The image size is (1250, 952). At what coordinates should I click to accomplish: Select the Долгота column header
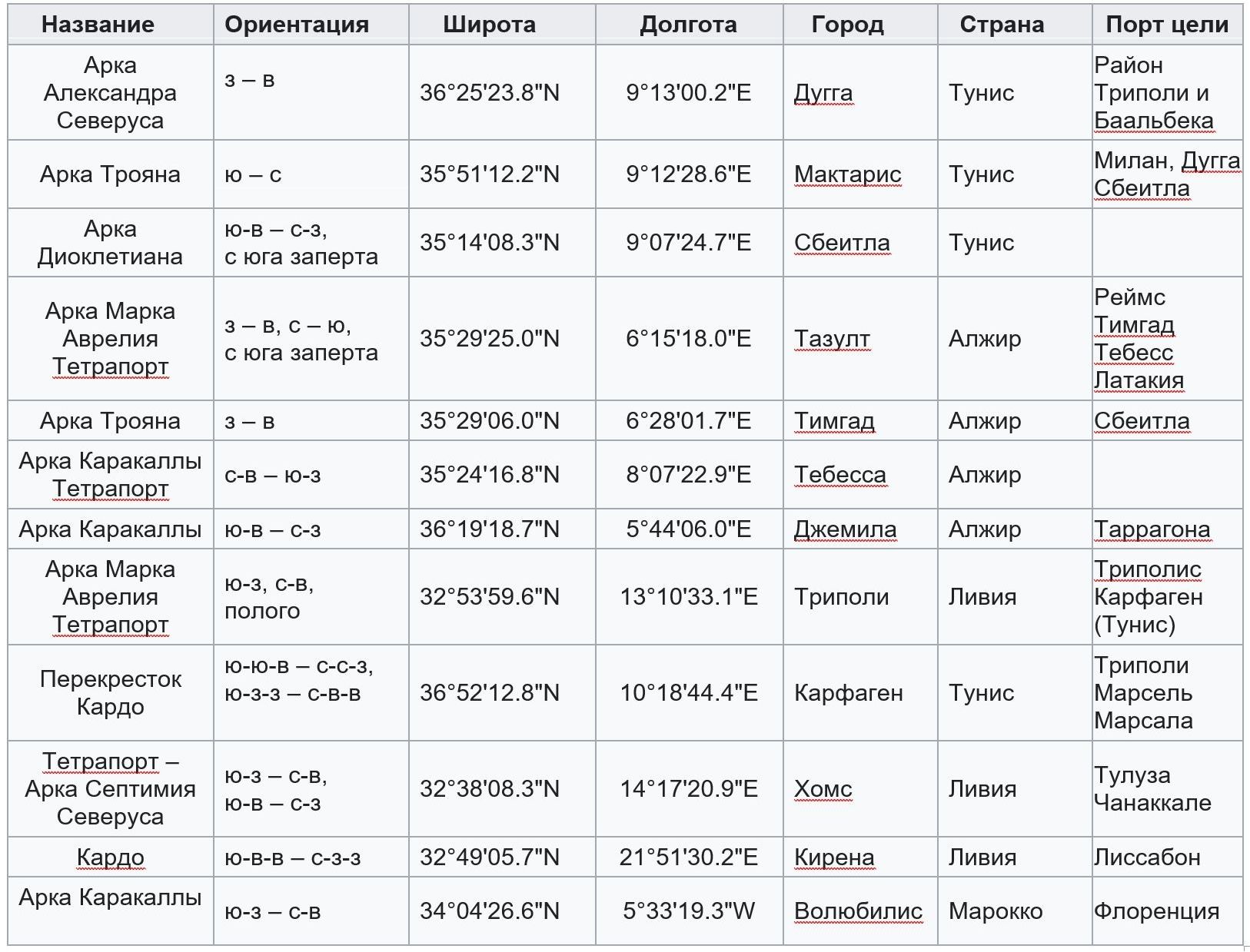(689, 25)
